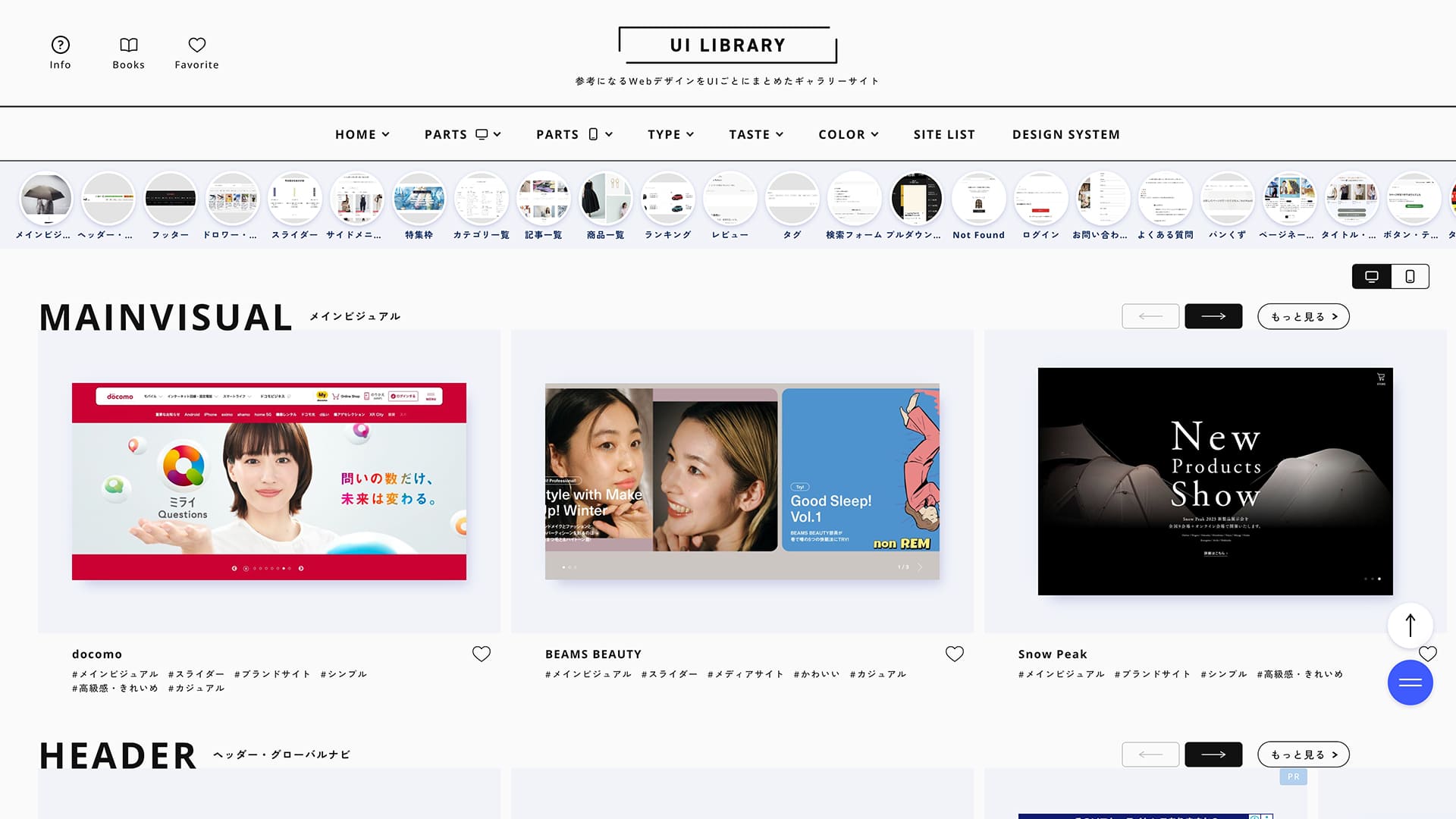Favorite the docomo card
Viewport: 1456px width, 819px height.
point(482,654)
